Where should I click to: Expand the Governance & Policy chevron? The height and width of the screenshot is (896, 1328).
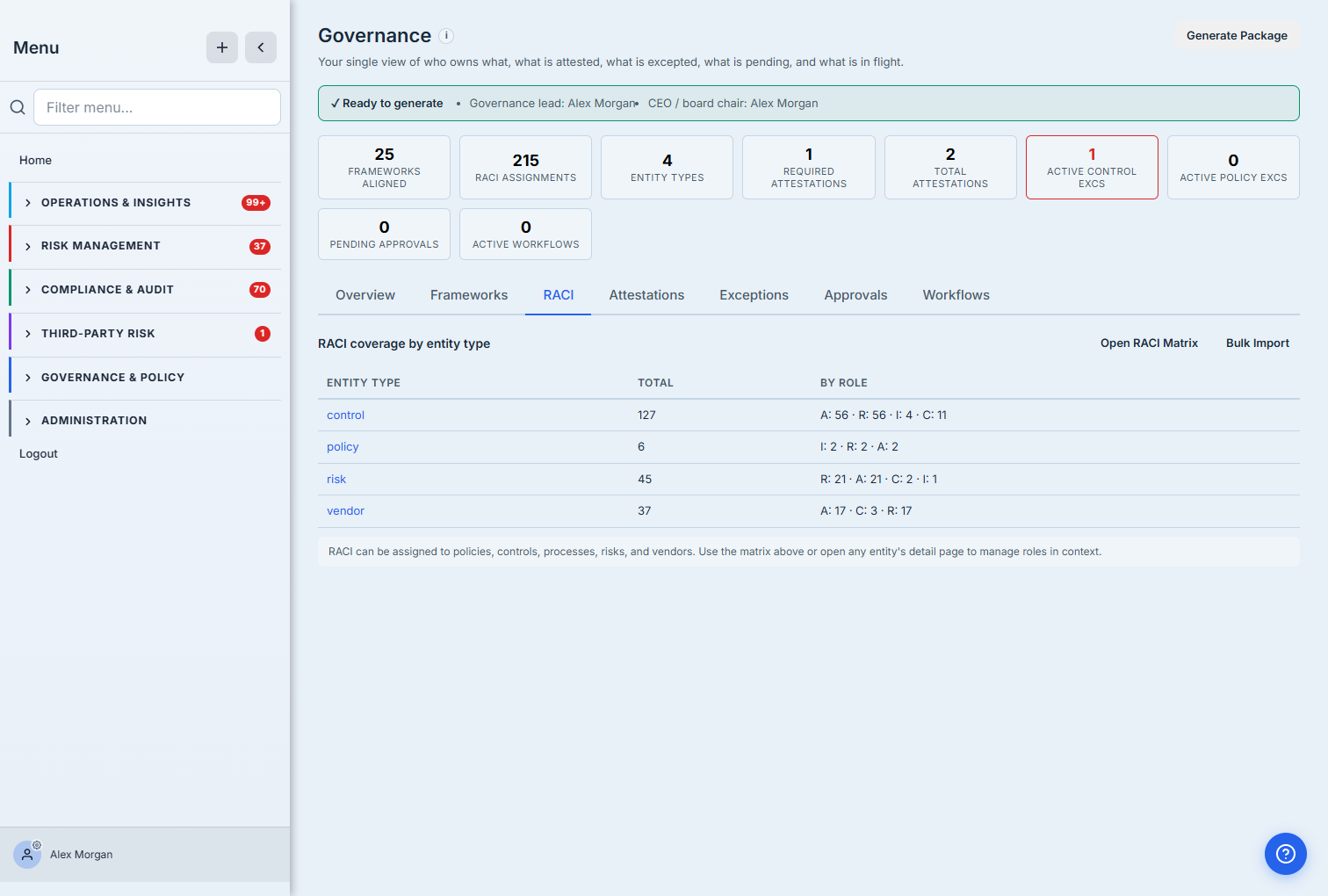pyautogui.click(x=28, y=378)
